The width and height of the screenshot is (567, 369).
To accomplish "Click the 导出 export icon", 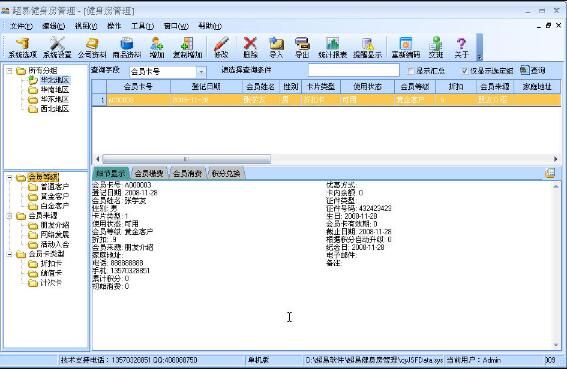I will point(302,48).
